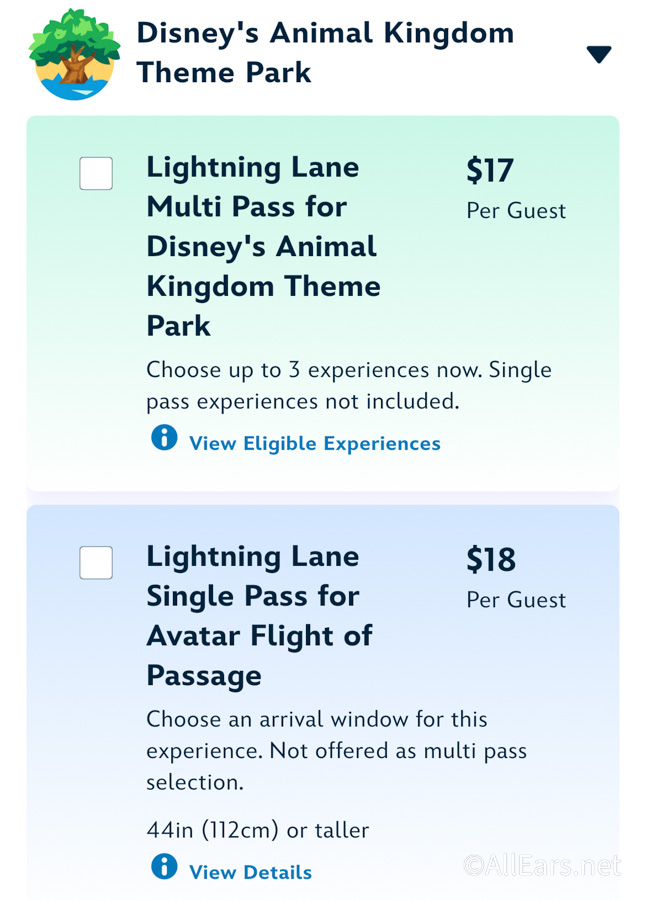
Task: Check the Single Pass Avatar Flight checkbox
Action: click(x=96, y=562)
